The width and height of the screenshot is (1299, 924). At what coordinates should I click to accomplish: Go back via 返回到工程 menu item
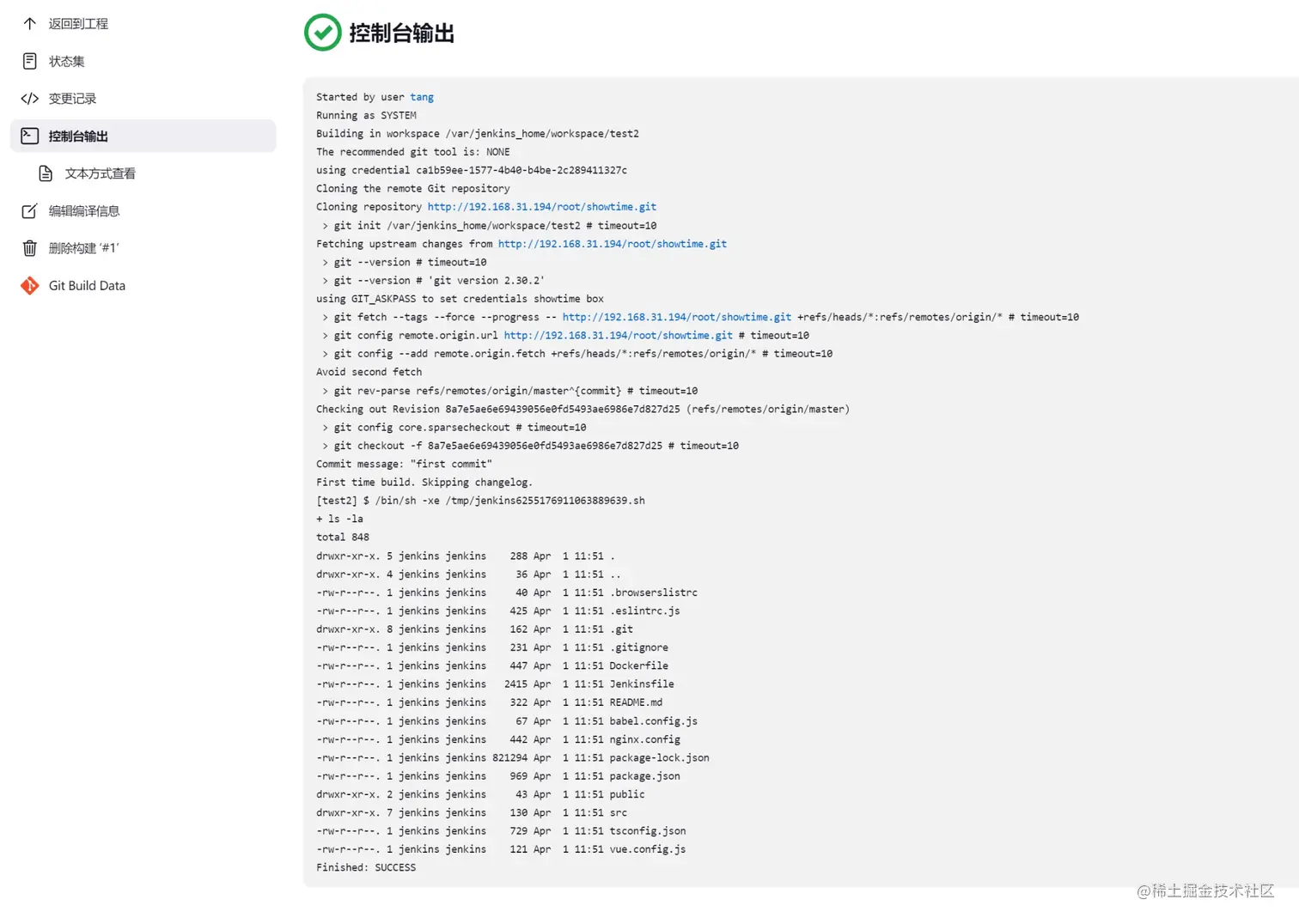pos(143,24)
